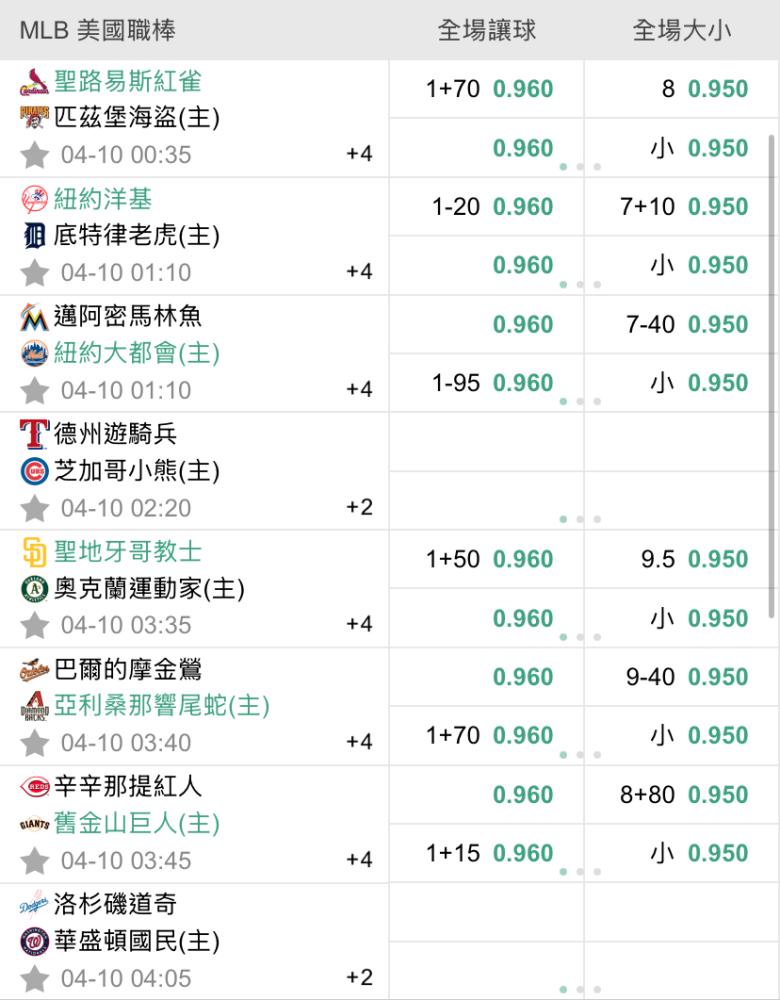Click the Chicago Cubs logo

tap(34, 472)
